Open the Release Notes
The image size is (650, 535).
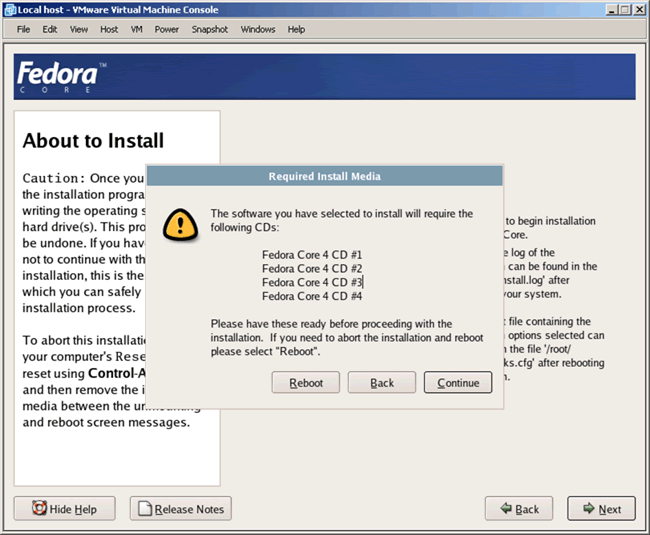click(x=182, y=509)
